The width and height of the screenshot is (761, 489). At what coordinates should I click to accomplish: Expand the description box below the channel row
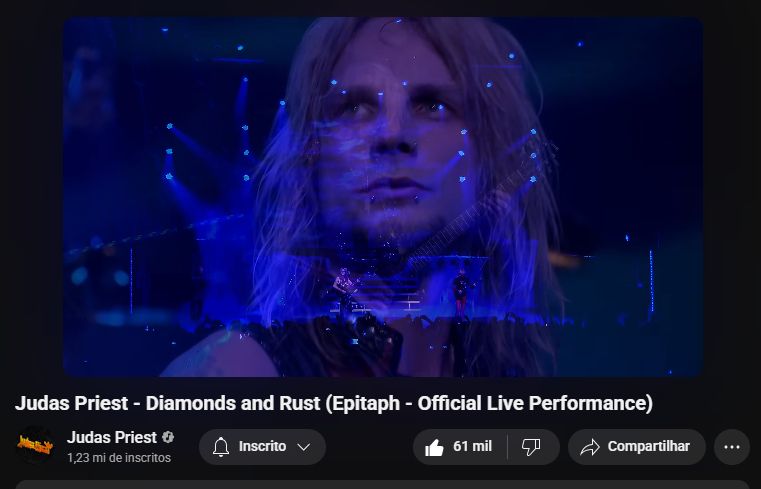tap(382, 485)
